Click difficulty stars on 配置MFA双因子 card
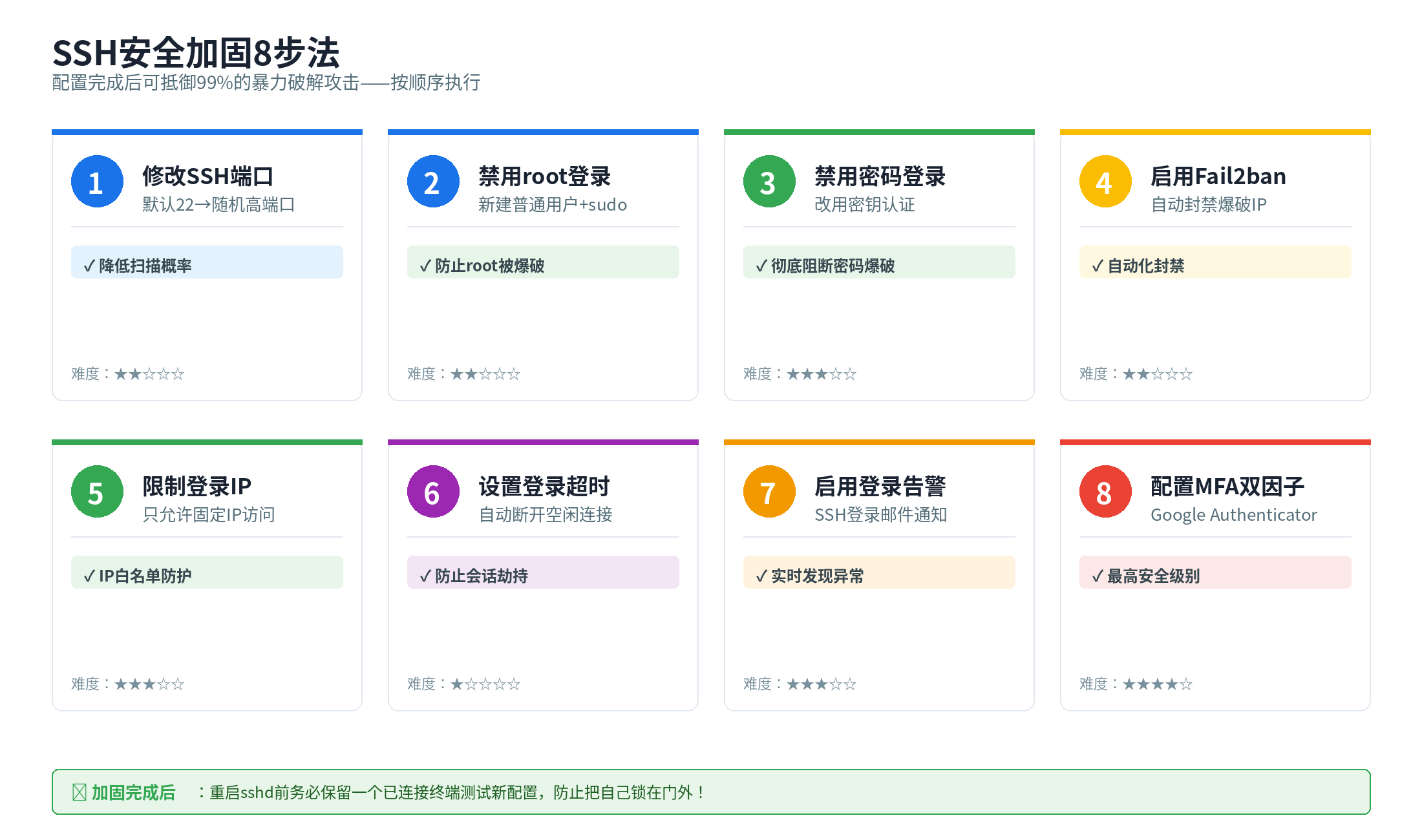Viewport: 1422px width, 840px height. [x=1158, y=684]
